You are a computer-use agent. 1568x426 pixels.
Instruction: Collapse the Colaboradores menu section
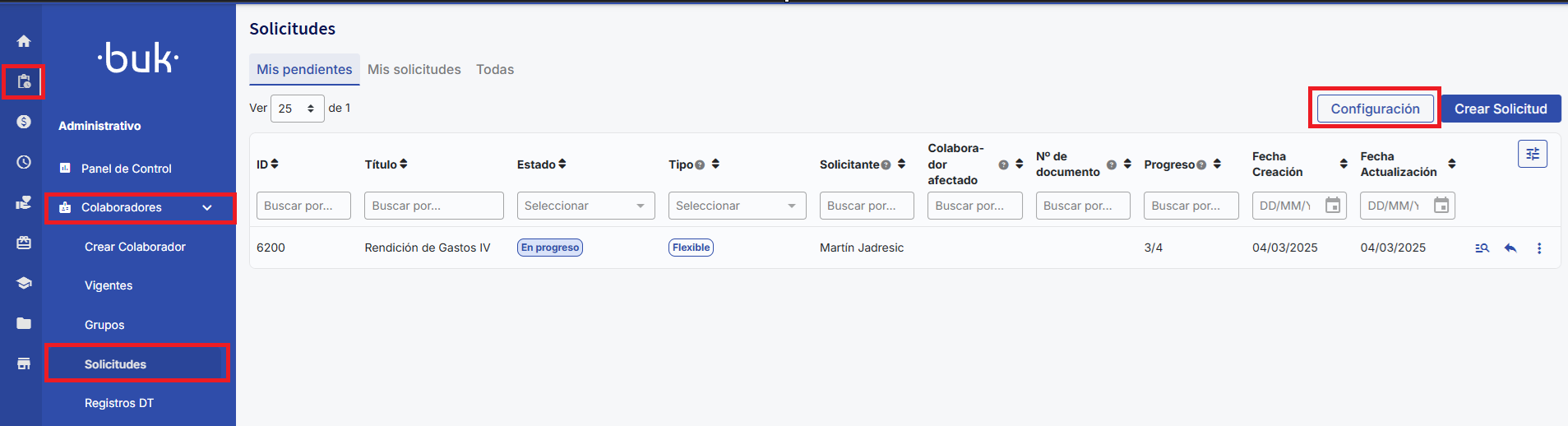click(x=207, y=208)
